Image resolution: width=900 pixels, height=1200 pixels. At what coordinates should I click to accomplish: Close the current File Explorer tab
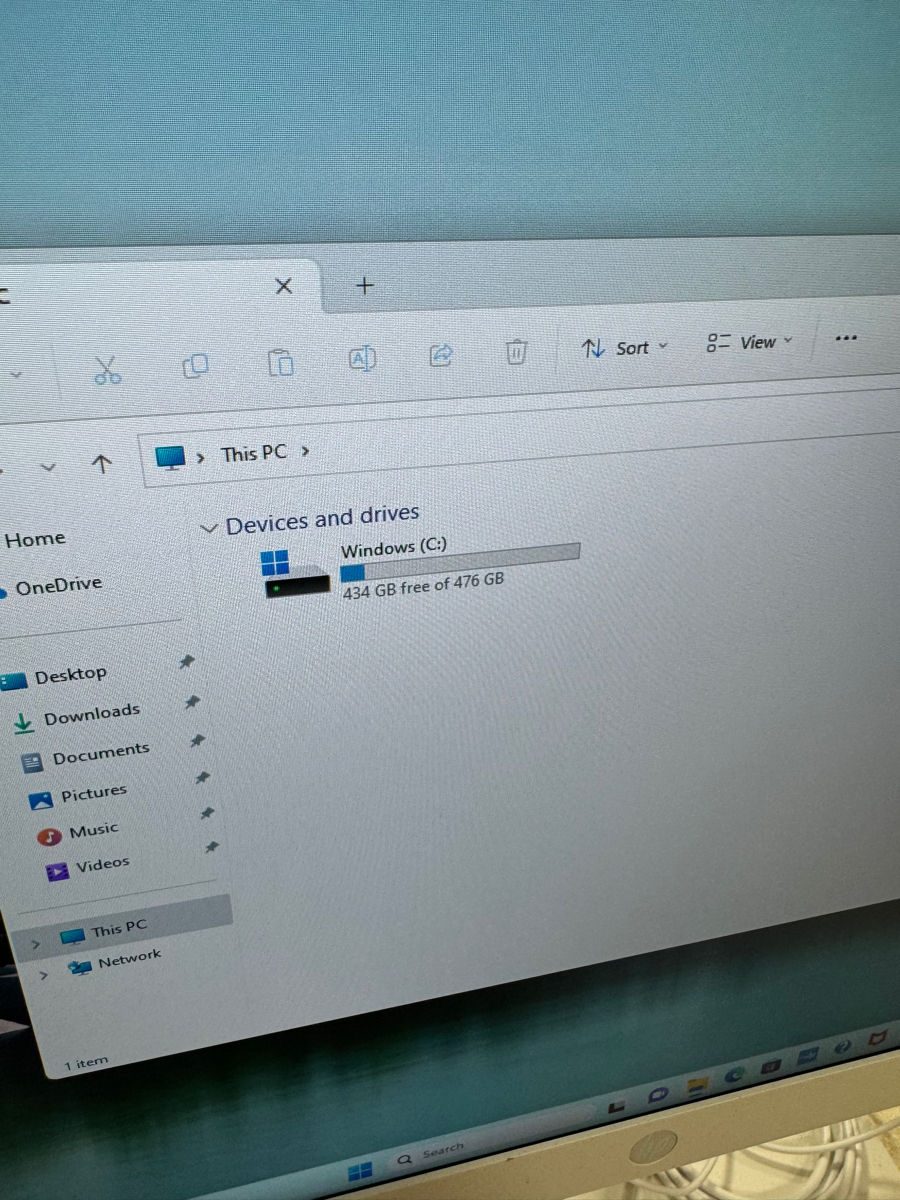pos(283,286)
